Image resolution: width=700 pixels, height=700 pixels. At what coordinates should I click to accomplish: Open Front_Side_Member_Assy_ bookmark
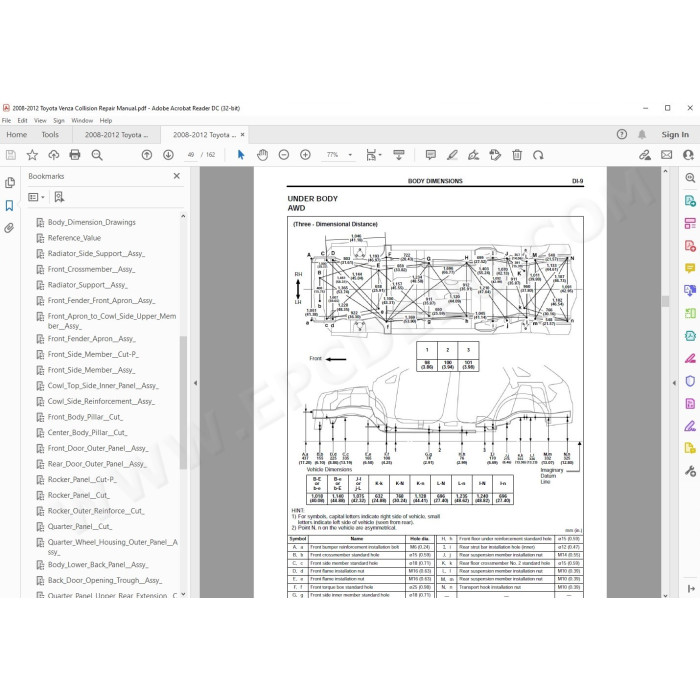click(92, 370)
